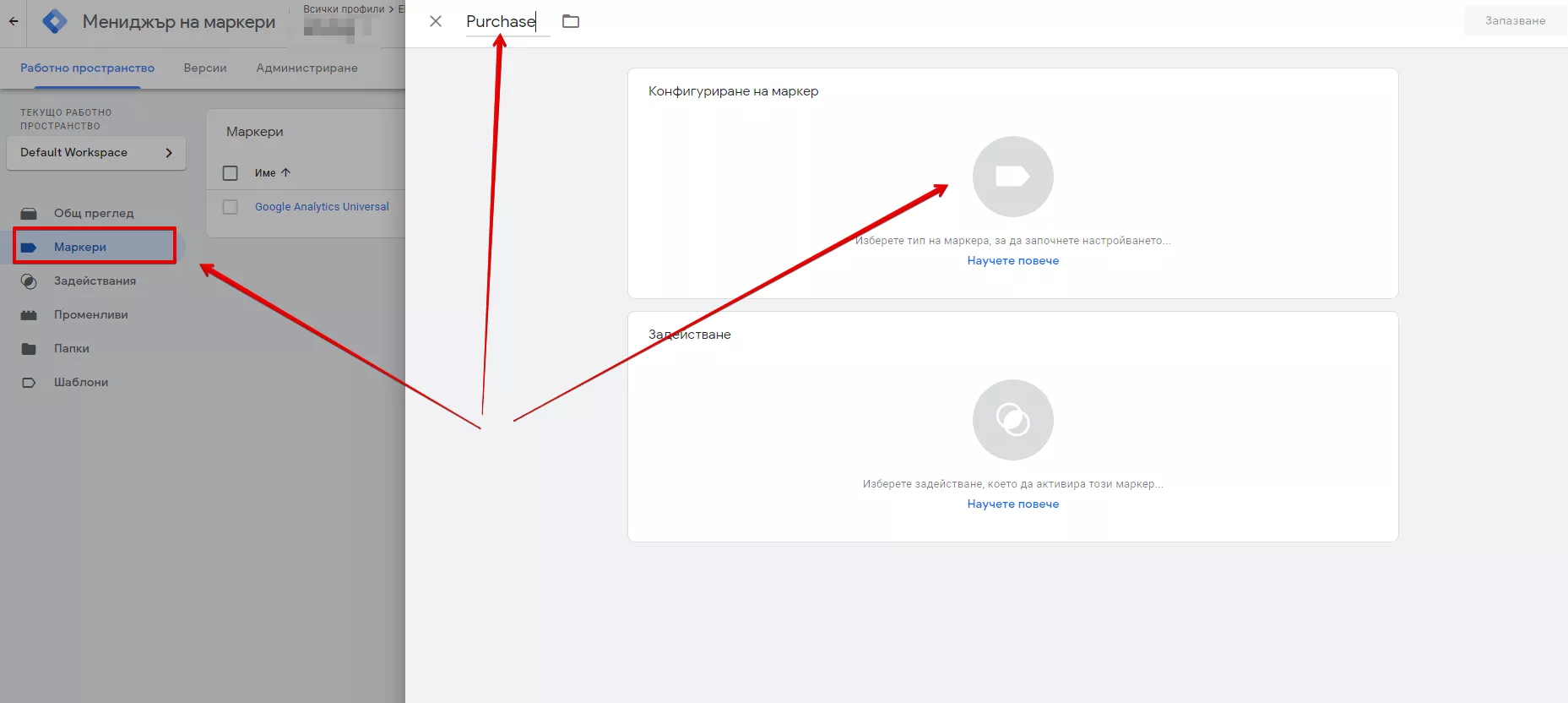Screen dimensions: 1568x703
Task: Sort tags by the Име column
Action: [273, 172]
